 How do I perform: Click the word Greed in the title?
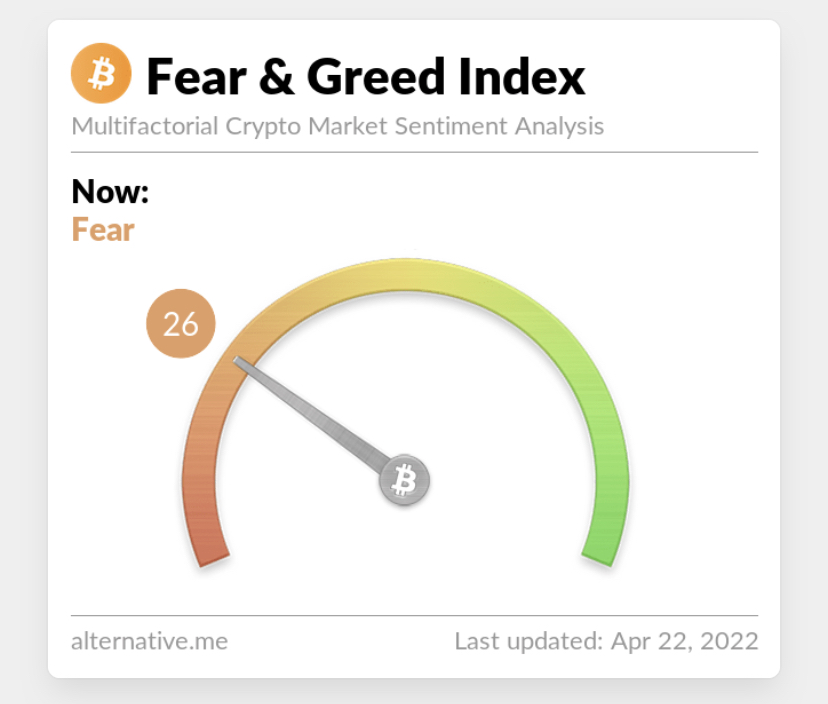(376, 77)
